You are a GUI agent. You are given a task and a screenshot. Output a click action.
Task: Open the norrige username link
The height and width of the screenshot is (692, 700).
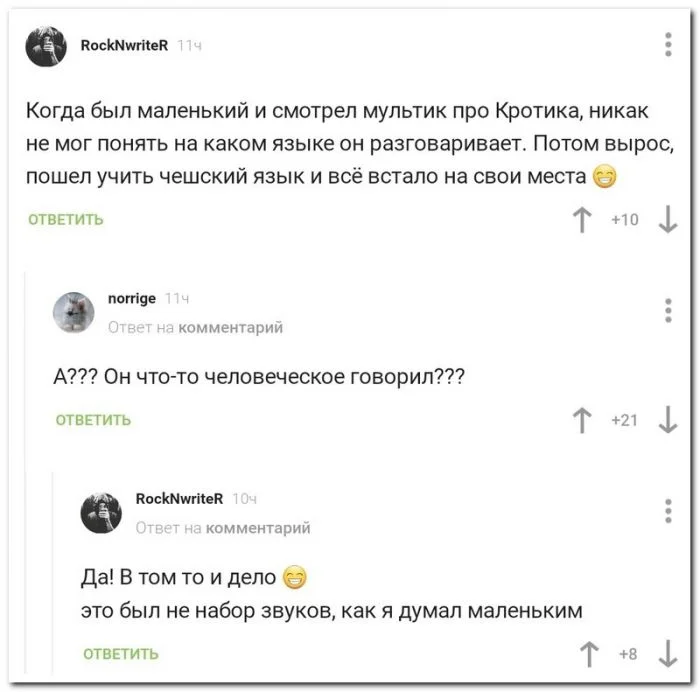click(130, 298)
